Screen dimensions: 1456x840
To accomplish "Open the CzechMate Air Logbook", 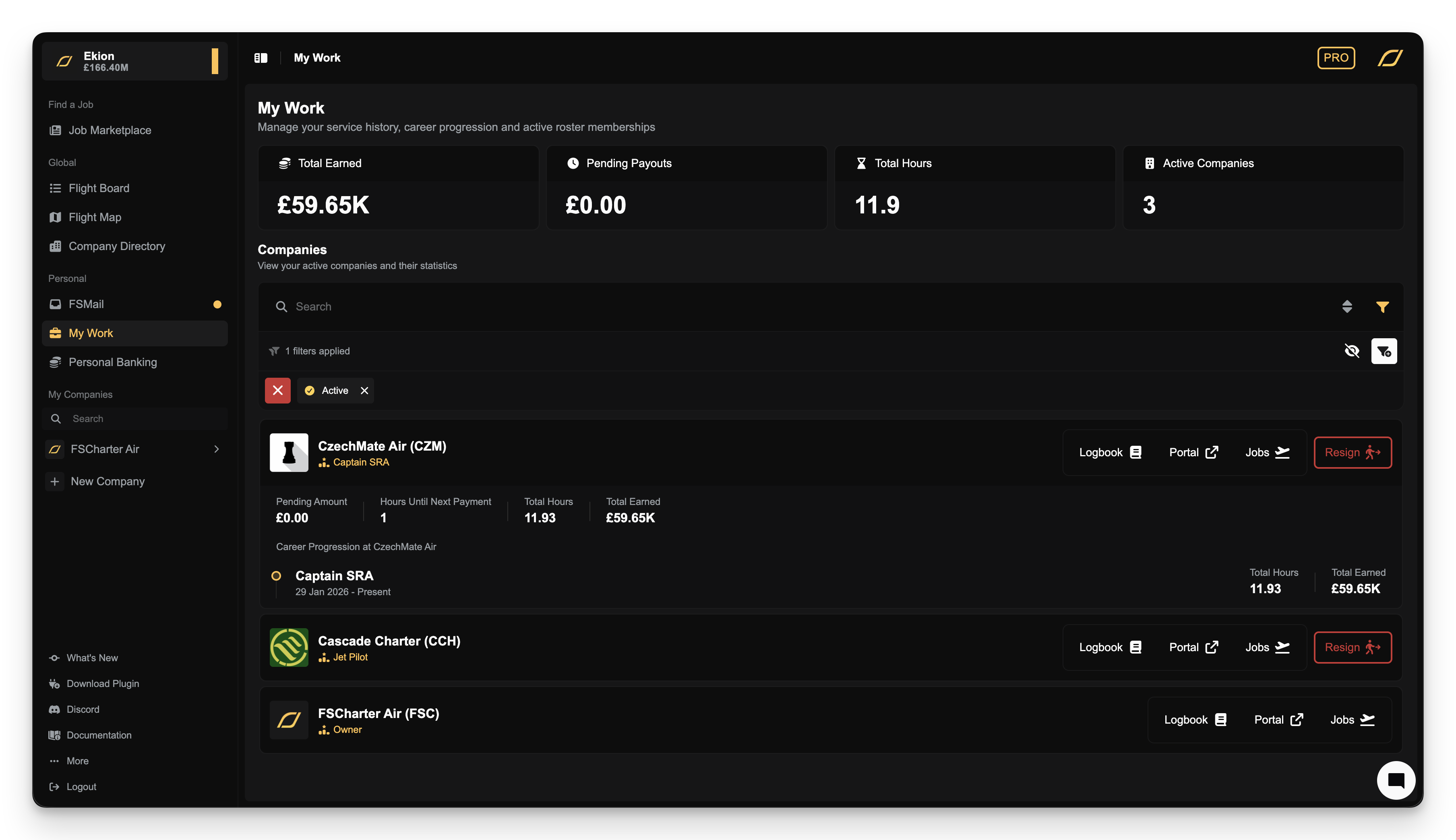I will tap(1110, 452).
